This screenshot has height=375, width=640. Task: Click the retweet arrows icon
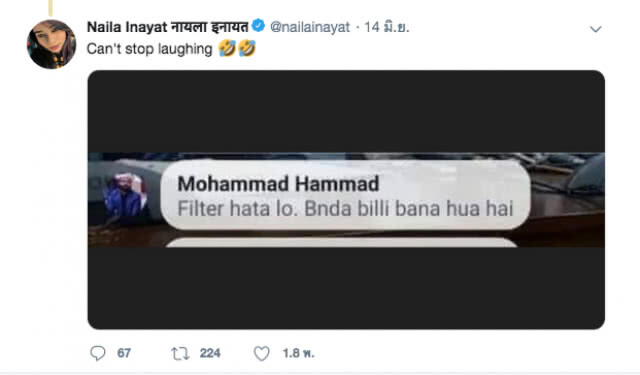pos(180,353)
